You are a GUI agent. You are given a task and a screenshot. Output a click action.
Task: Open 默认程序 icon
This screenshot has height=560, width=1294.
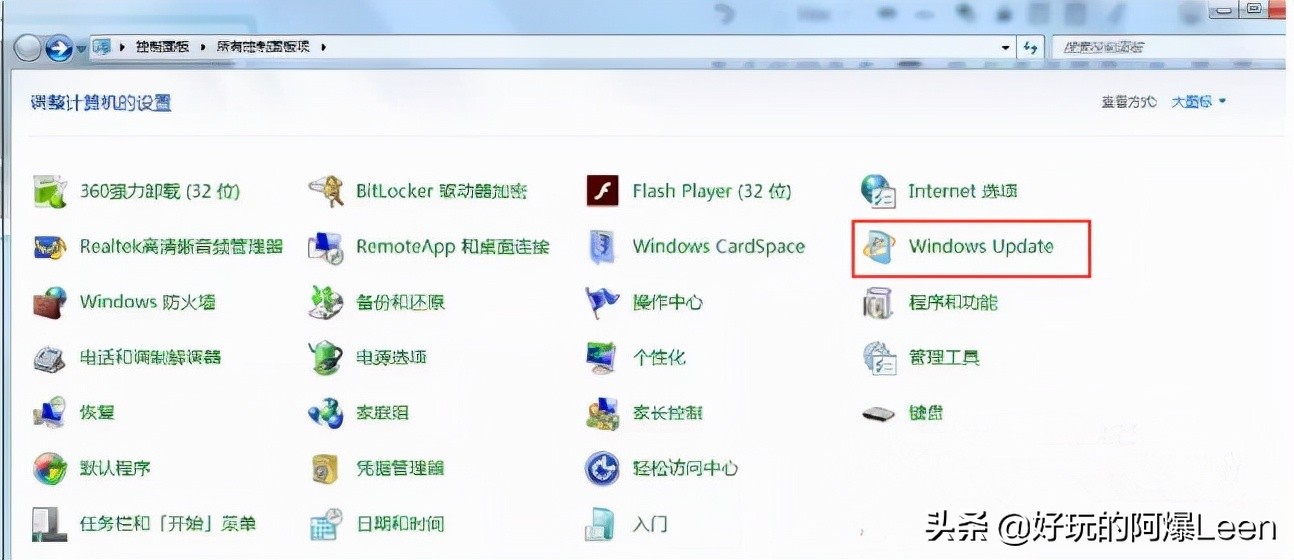pyautogui.click(x=50, y=467)
